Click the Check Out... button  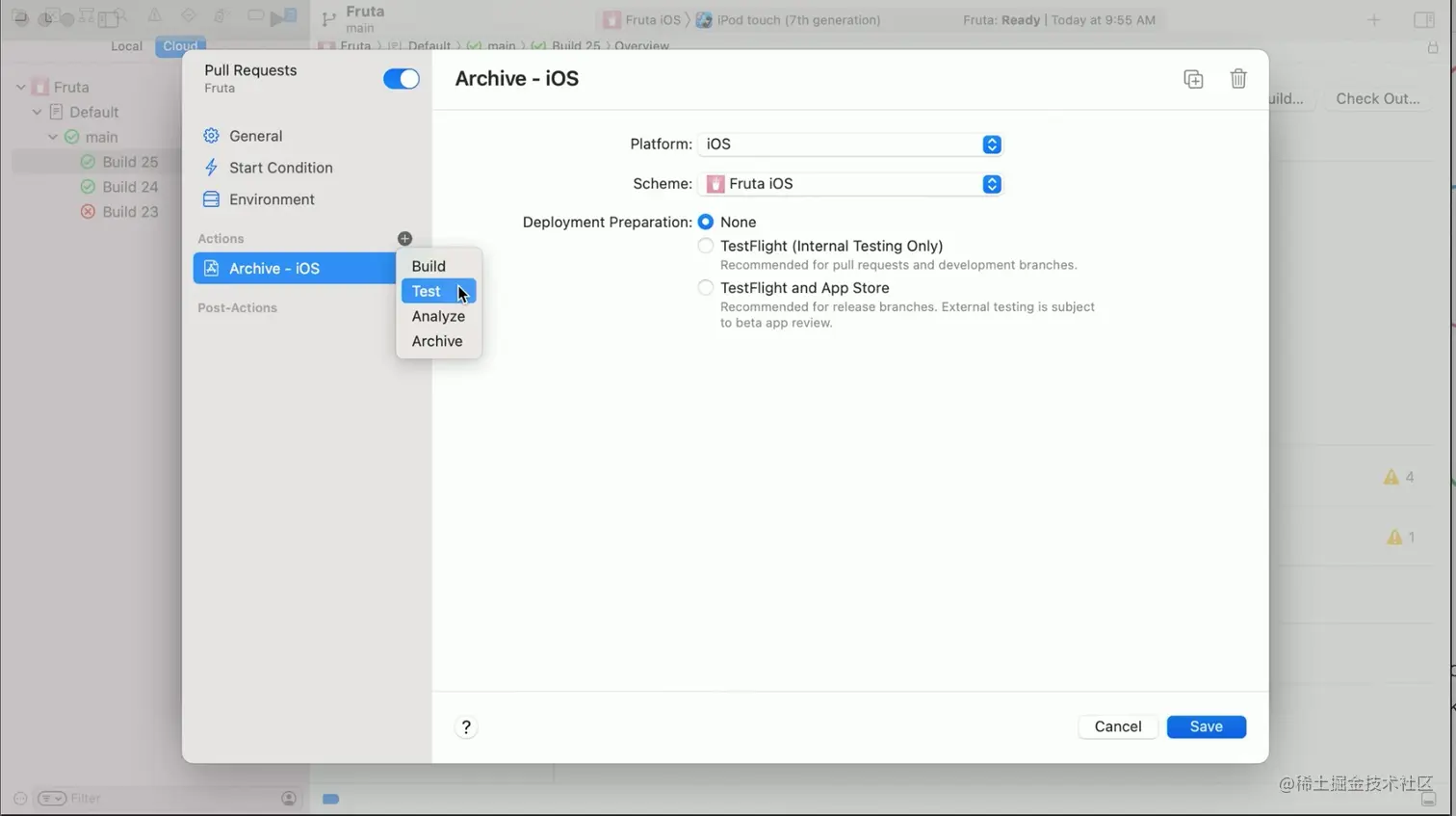click(x=1377, y=98)
